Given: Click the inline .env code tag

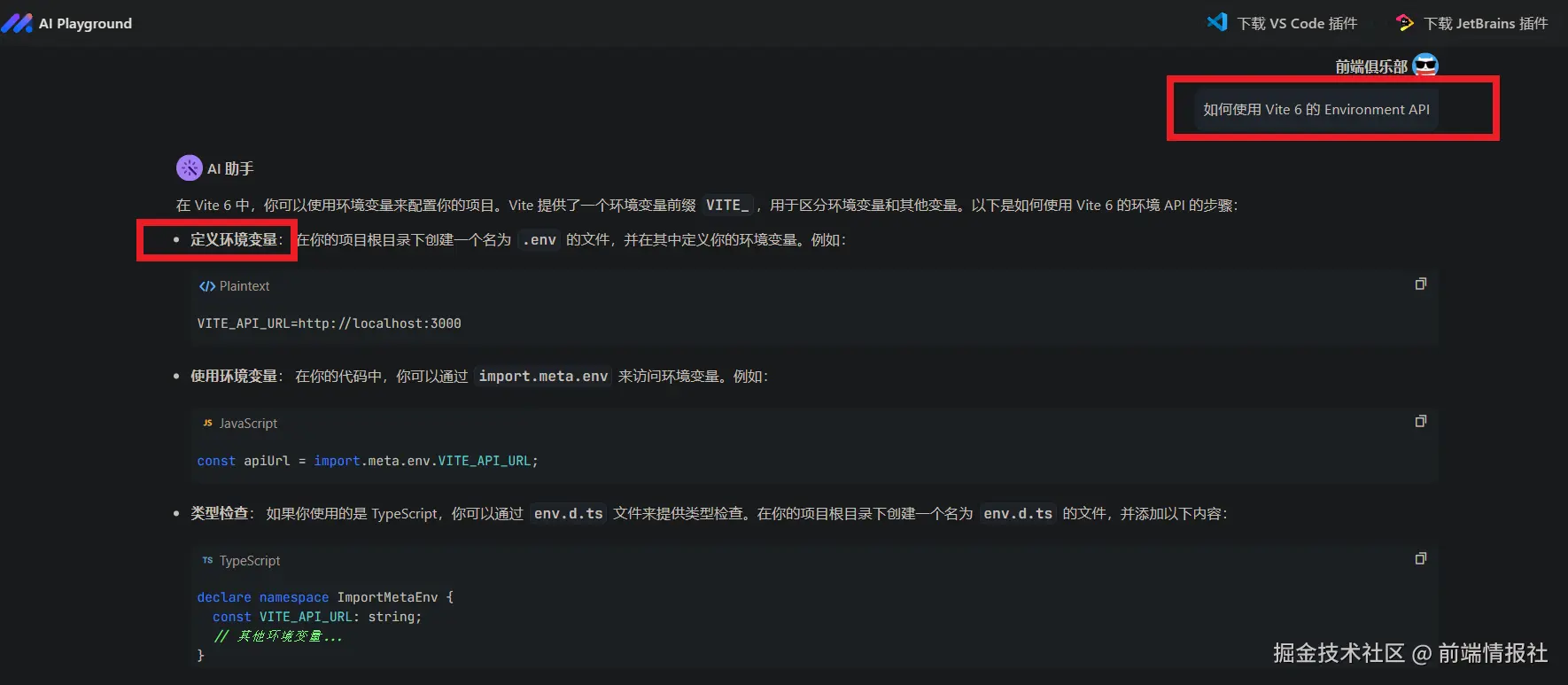Looking at the screenshot, I should point(539,239).
